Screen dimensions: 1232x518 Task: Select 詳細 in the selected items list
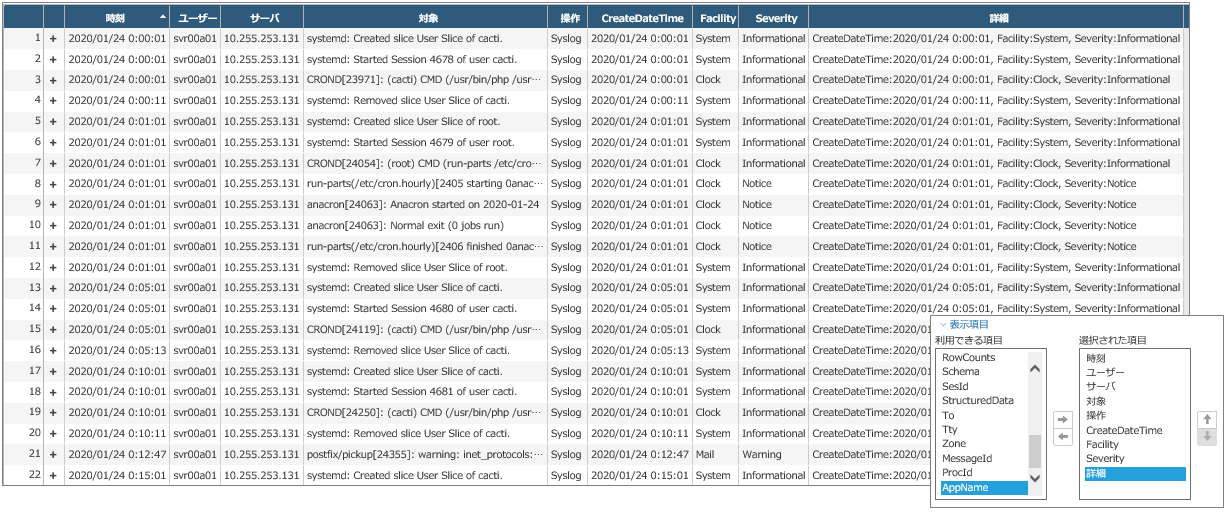pyautogui.click(x=1135, y=474)
